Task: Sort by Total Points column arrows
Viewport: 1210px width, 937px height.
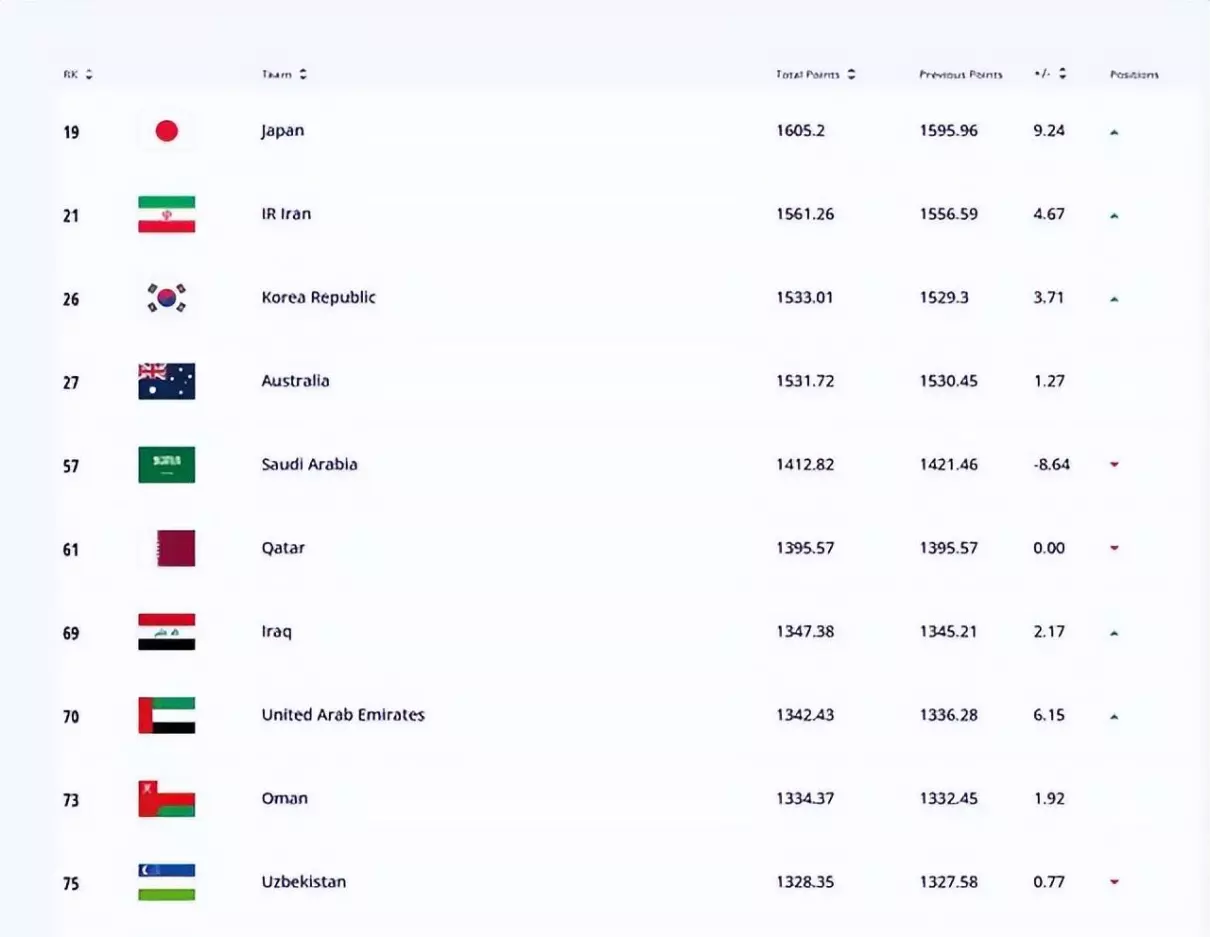Action: 851,74
